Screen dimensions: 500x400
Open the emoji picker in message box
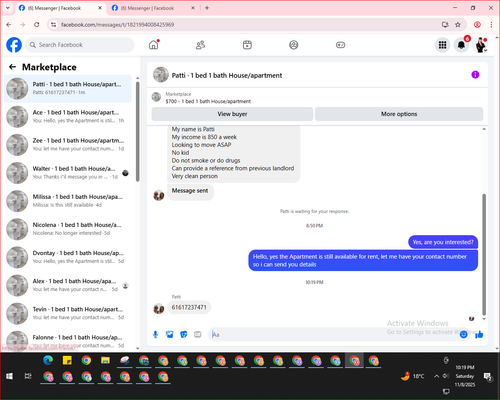tap(463, 334)
